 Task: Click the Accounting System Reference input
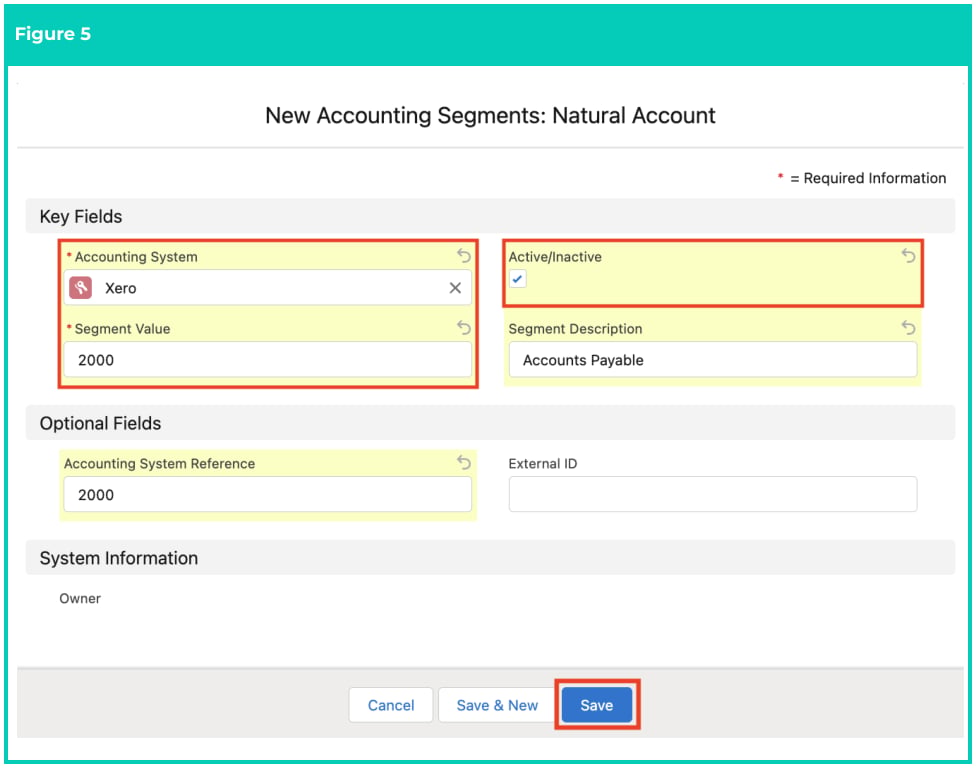(268, 495)
